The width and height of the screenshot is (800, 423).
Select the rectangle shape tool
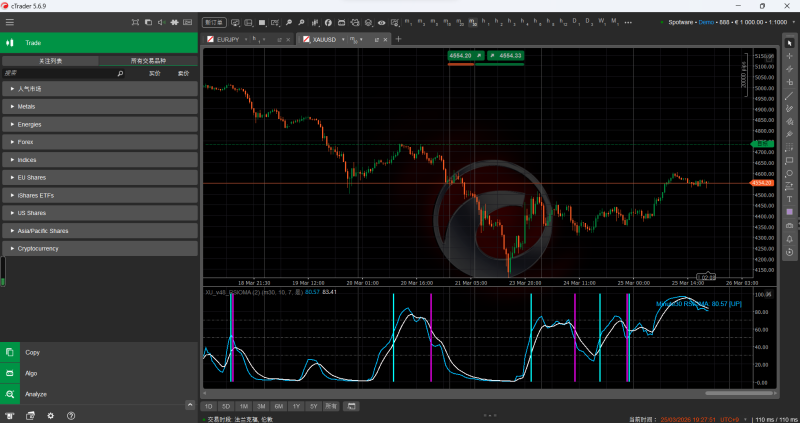(790, 161)
